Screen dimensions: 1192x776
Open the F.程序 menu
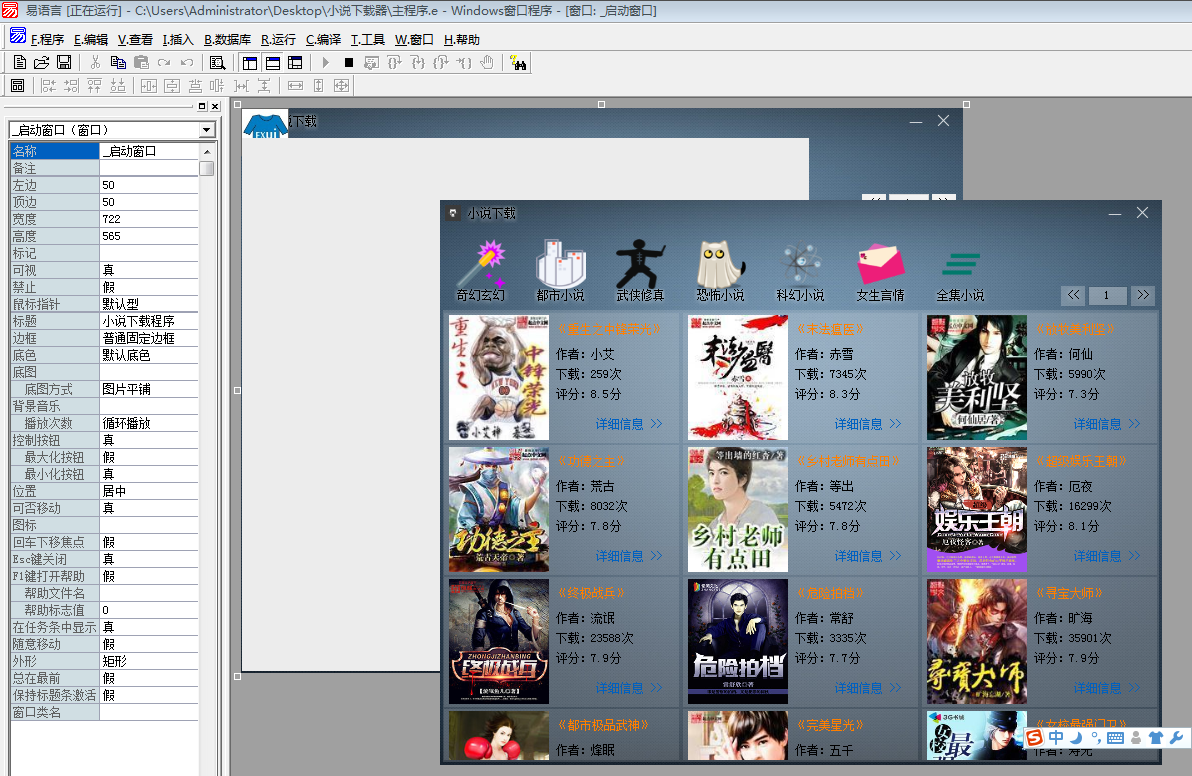47,40
